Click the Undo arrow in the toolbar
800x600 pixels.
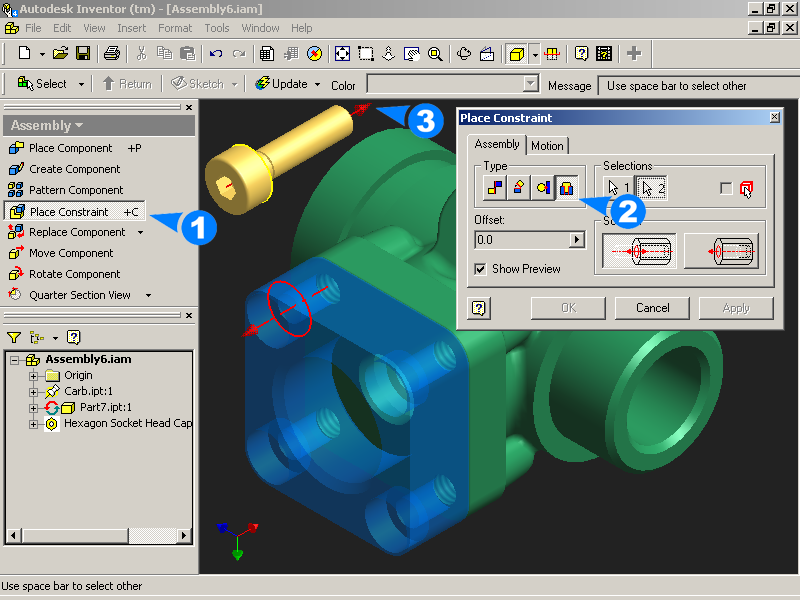point(216,53)
